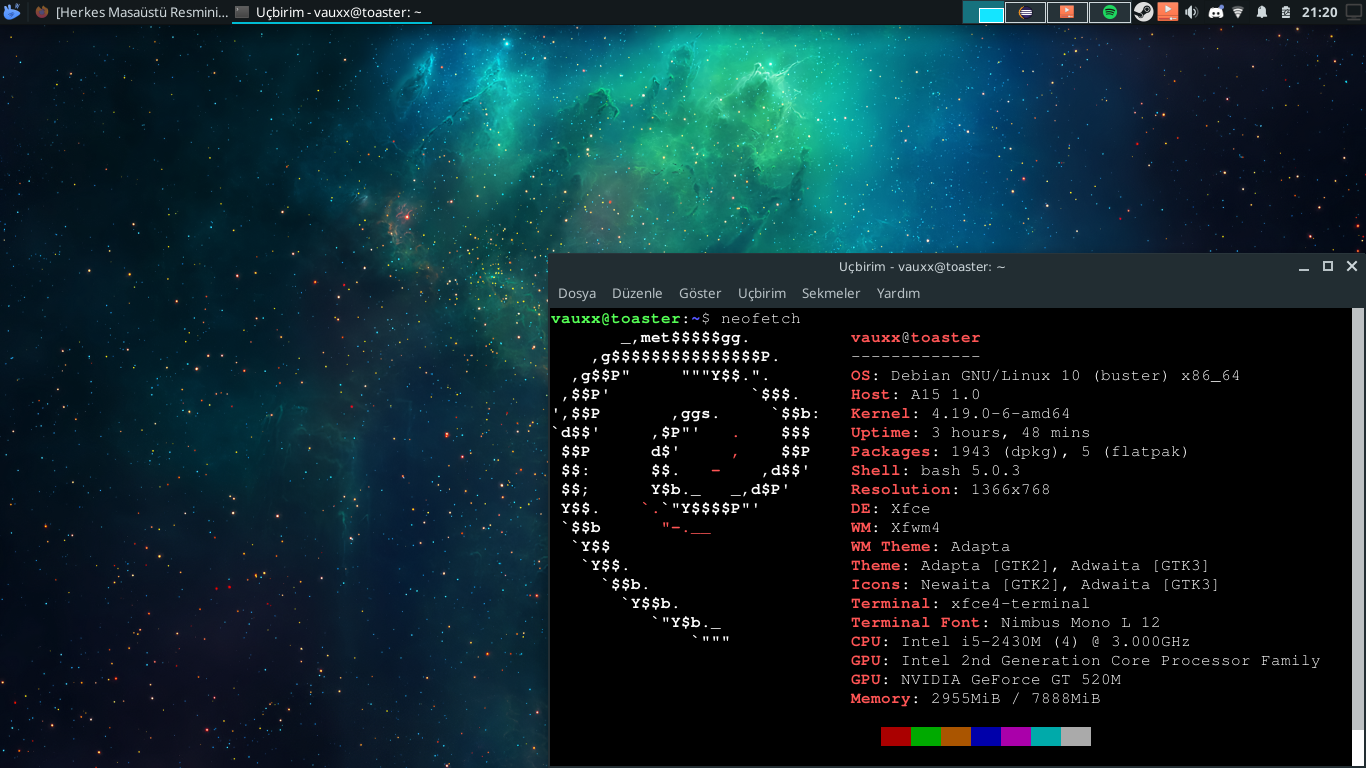
Task: Click the terminal title bar text
Action: pyautogui.click(x=922, y=267)
